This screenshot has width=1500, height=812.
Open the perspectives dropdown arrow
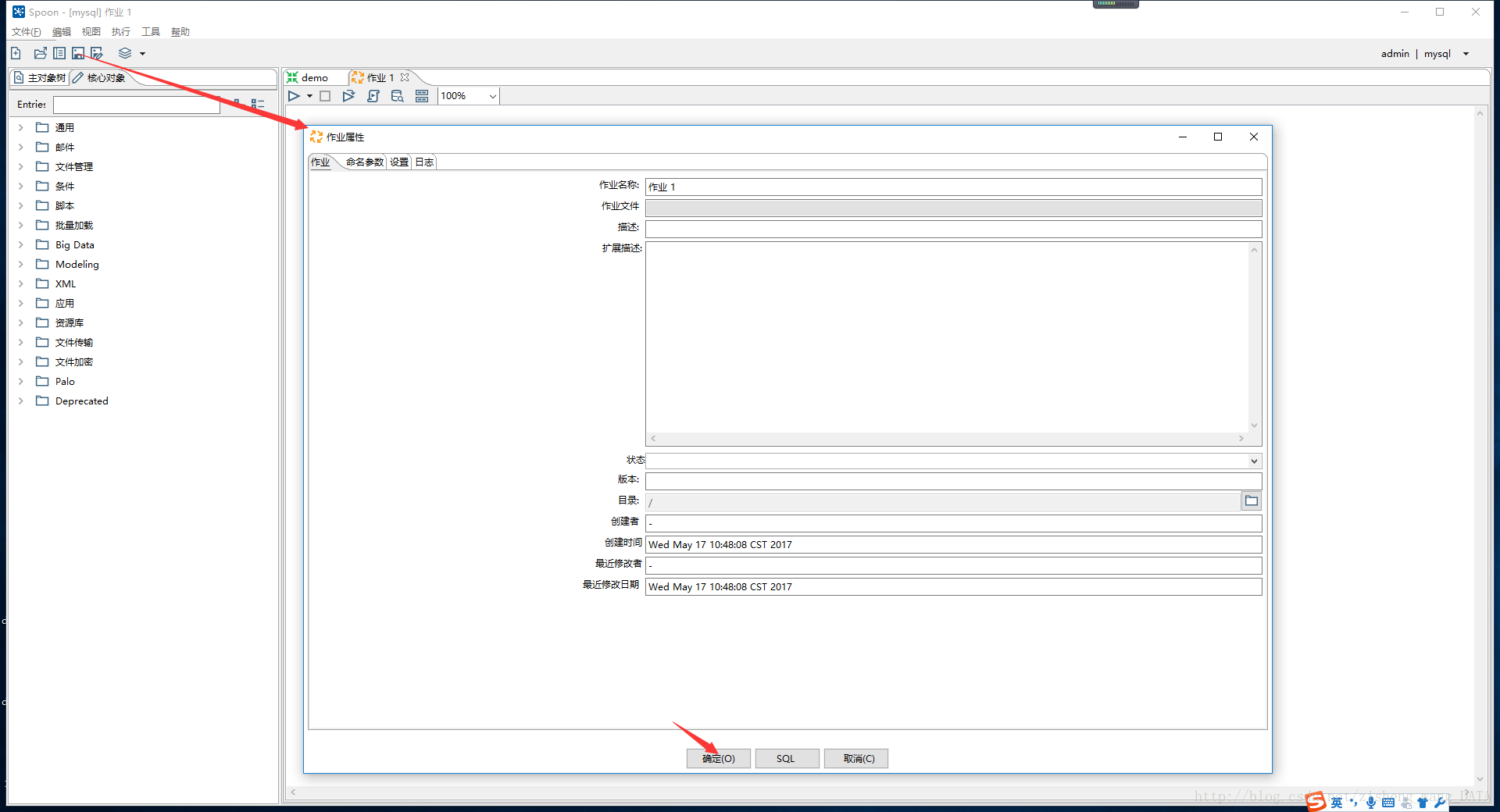(x=142, y=54)
